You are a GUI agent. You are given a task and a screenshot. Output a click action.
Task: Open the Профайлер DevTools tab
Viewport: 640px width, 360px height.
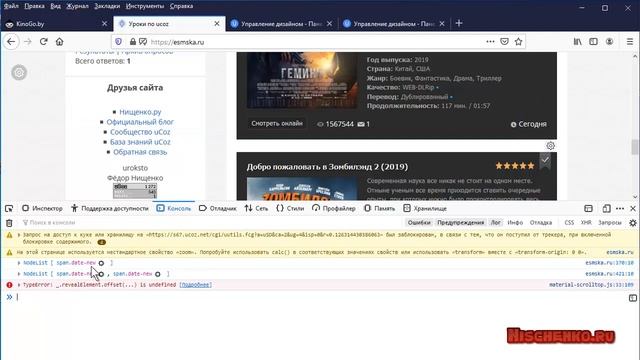[334, 209]
